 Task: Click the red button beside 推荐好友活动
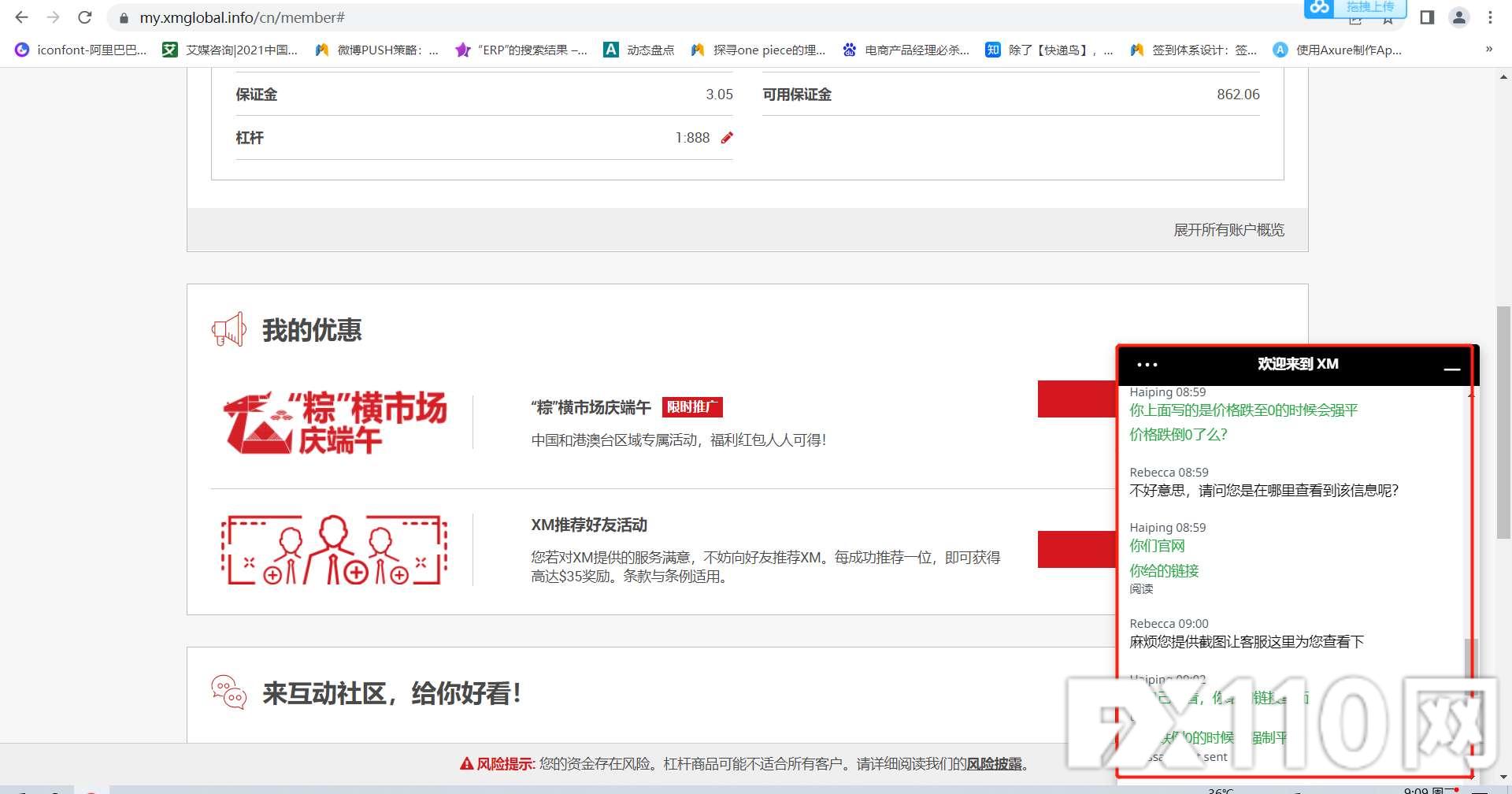pos(1077,549)
